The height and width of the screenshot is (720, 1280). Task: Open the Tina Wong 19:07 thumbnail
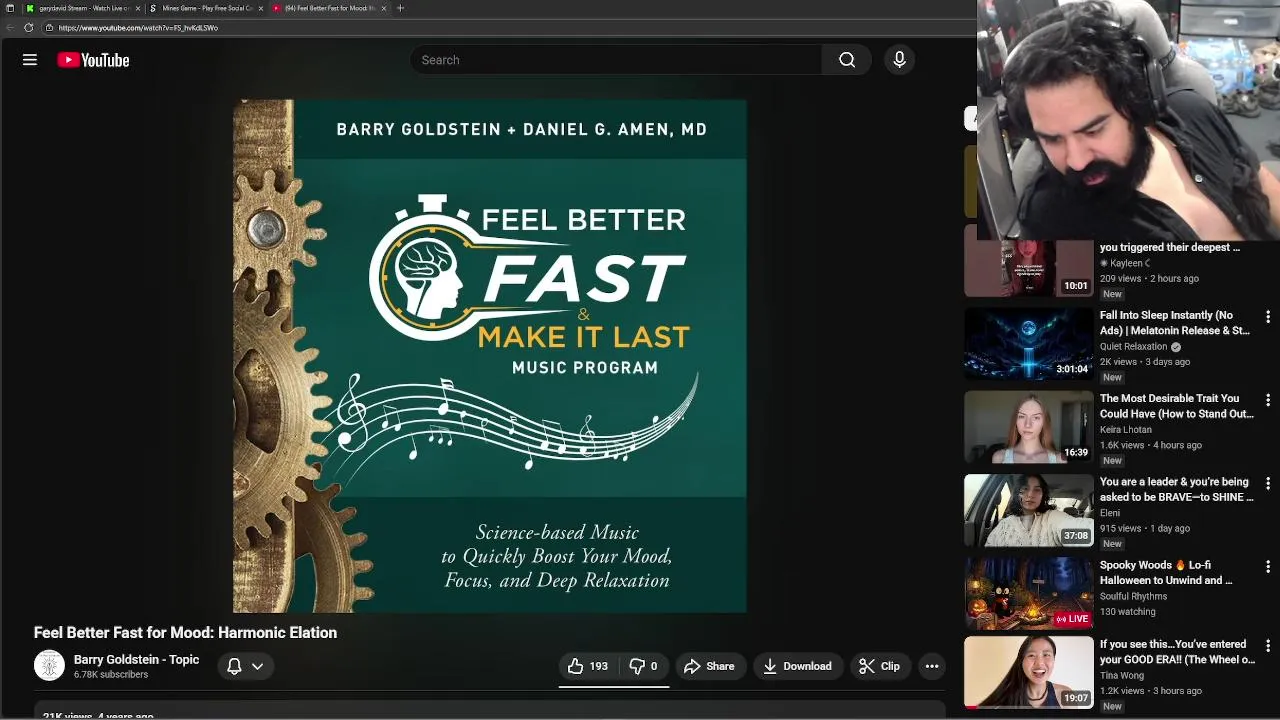(1028, 673)
